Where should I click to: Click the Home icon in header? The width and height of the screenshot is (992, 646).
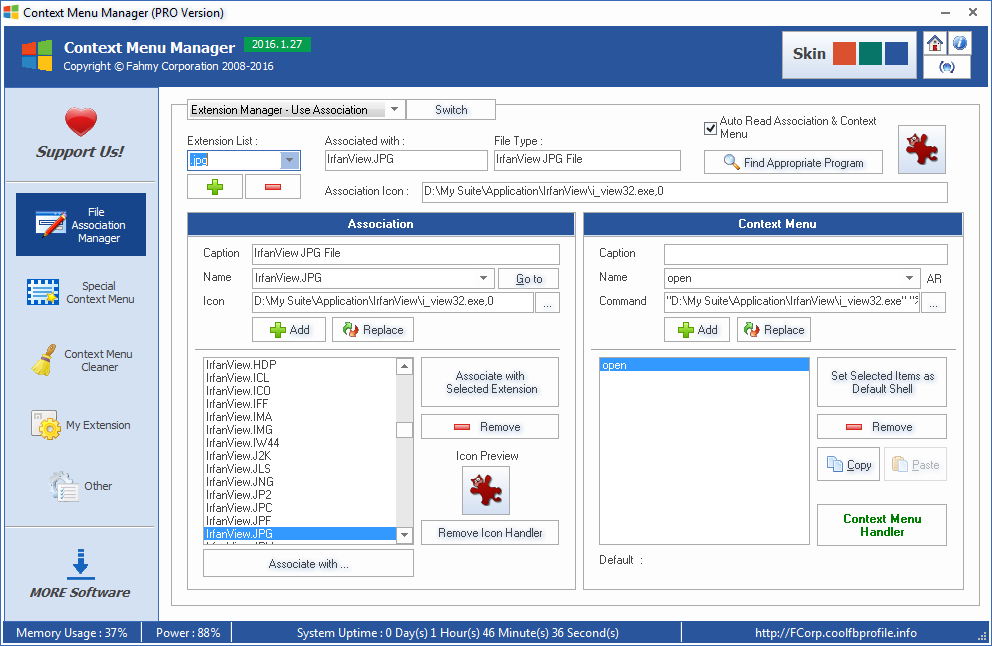tap(934, 44)
